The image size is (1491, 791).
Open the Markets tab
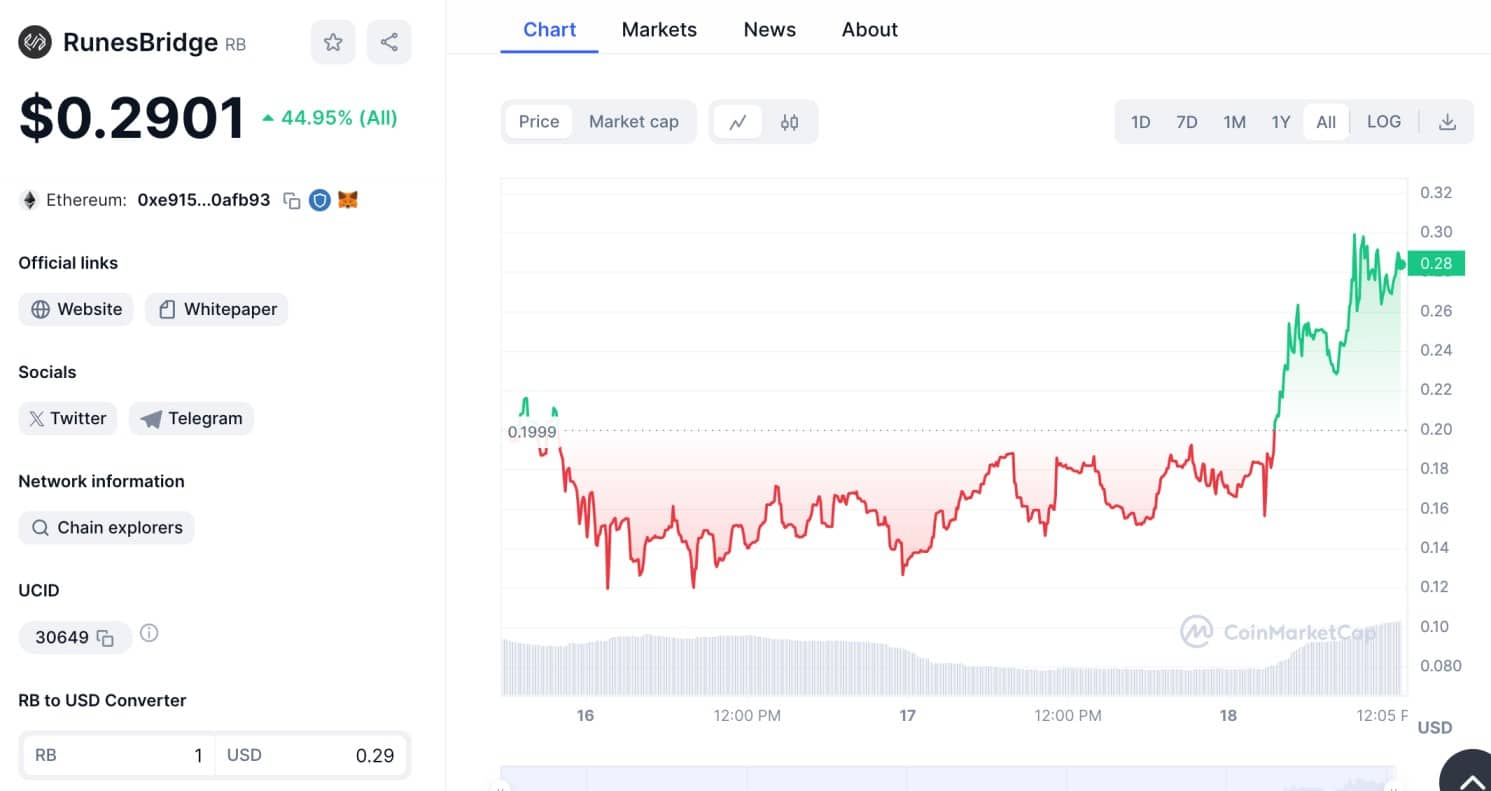click(659, 30)
